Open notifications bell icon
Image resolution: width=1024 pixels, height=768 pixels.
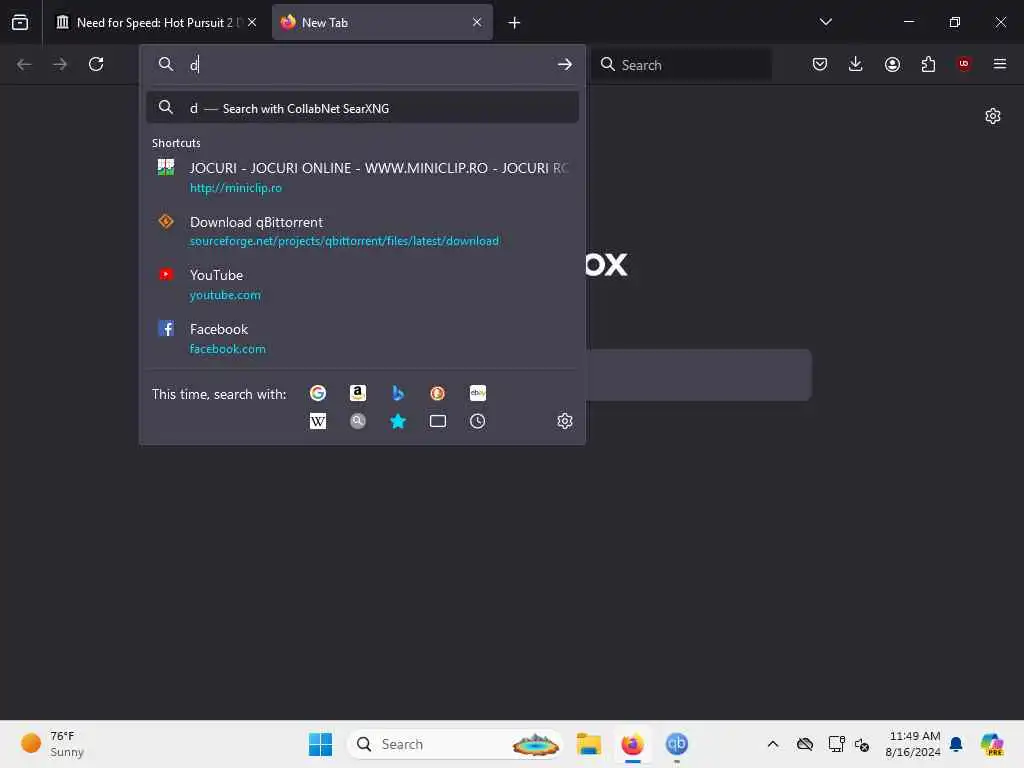point(956,744)
